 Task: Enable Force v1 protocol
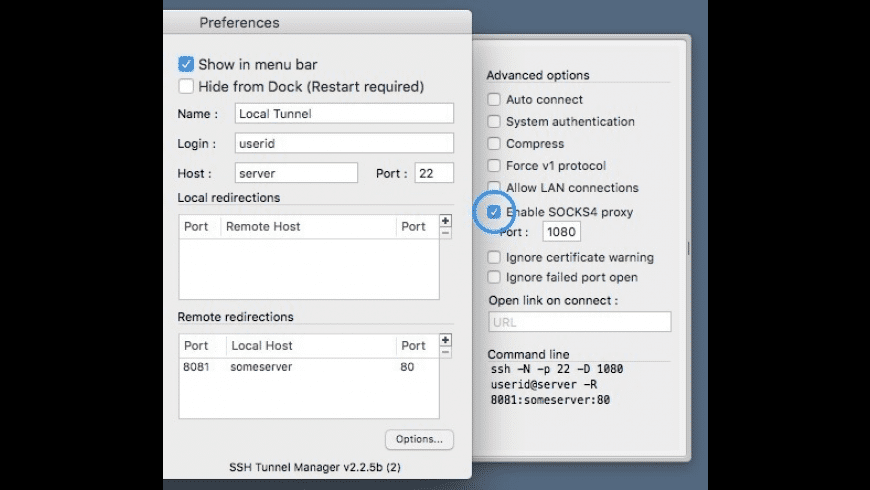494,166
